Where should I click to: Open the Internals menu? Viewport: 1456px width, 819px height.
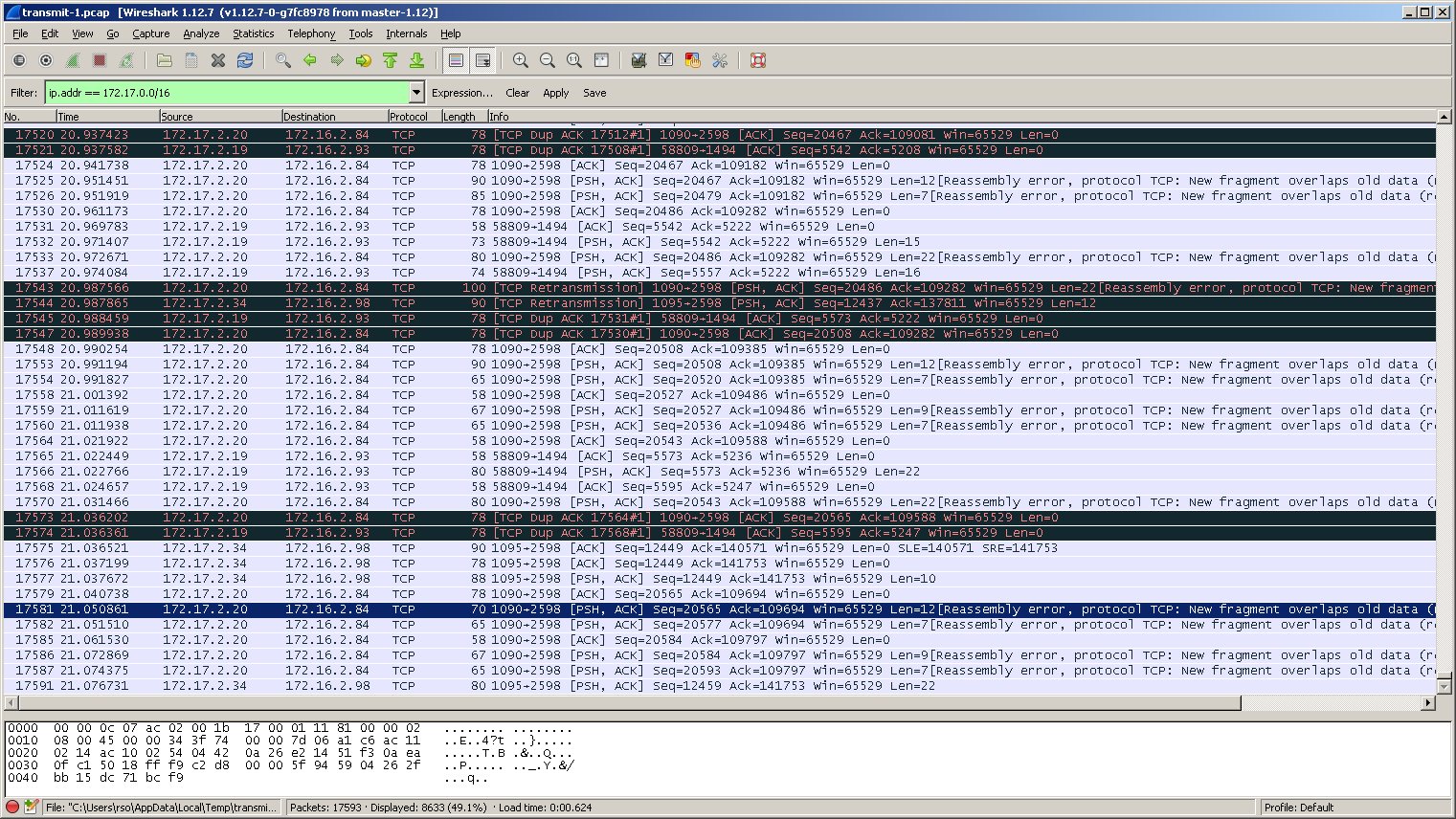click(406, 33)
